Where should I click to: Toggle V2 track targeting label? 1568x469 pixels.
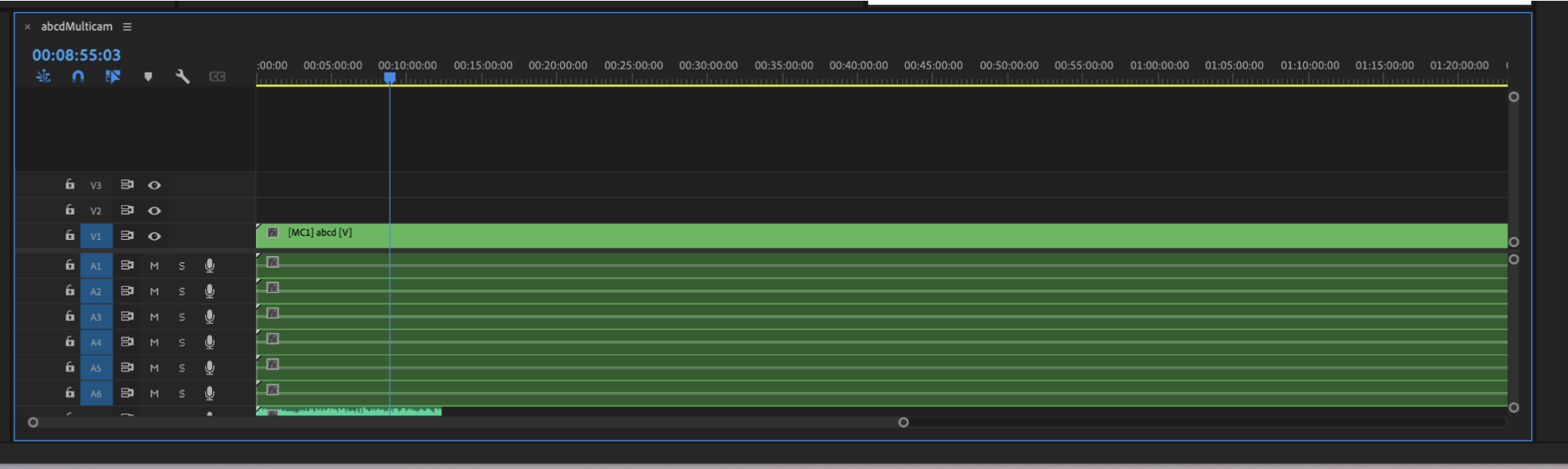[x=96, y=211]
